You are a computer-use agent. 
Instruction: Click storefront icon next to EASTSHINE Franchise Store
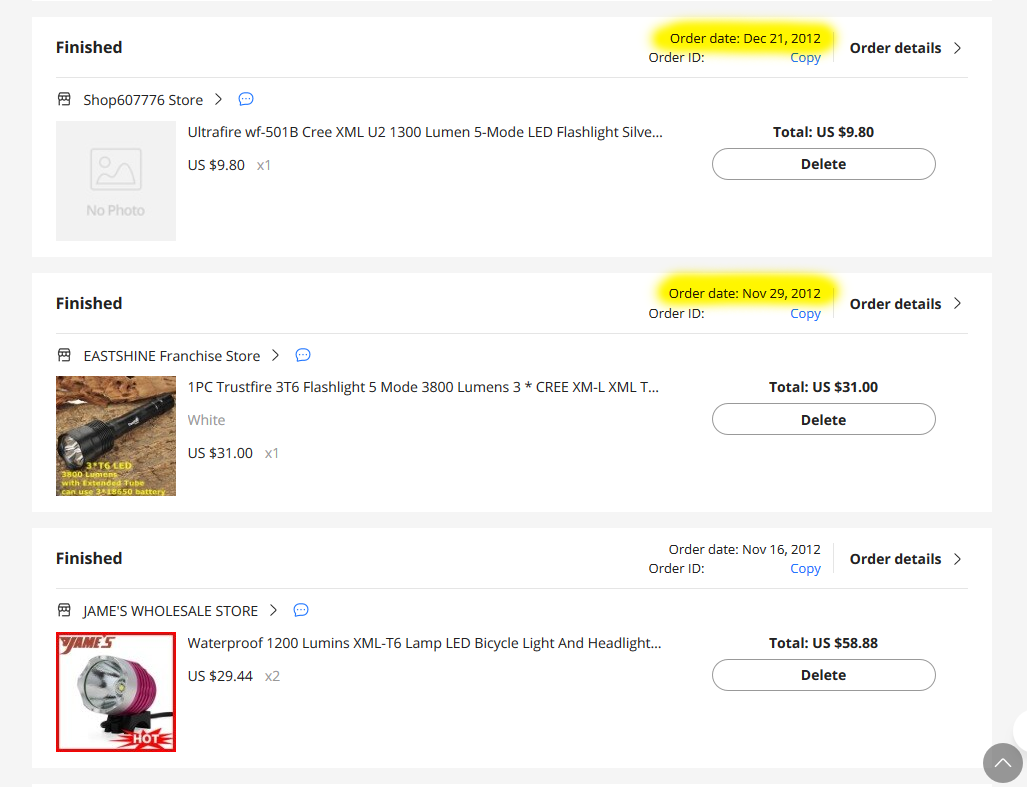coord(64,356)
